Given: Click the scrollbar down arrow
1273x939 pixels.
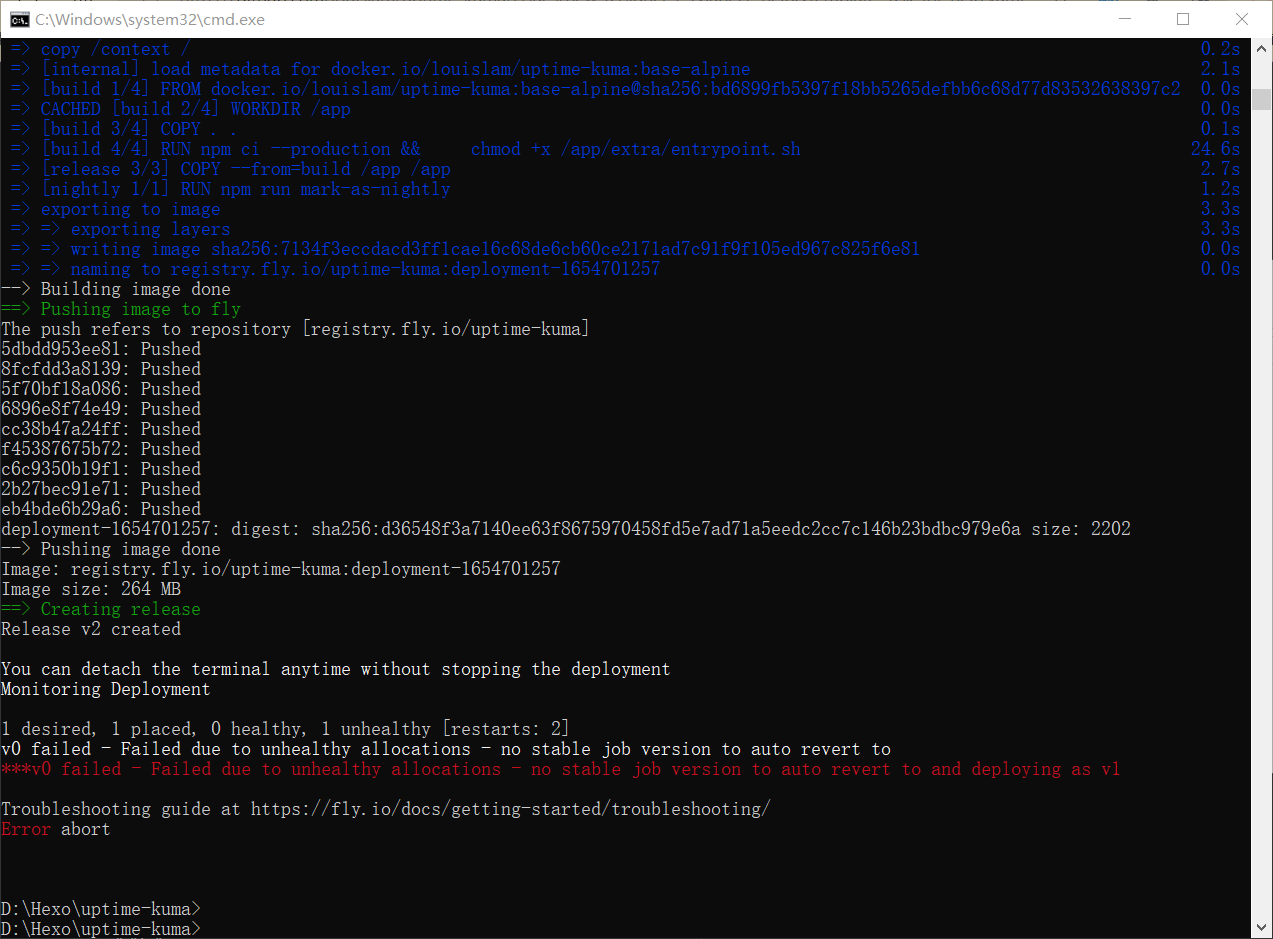Looking at the screenshot, I should pyautogui.click(x=1261, y=929).
